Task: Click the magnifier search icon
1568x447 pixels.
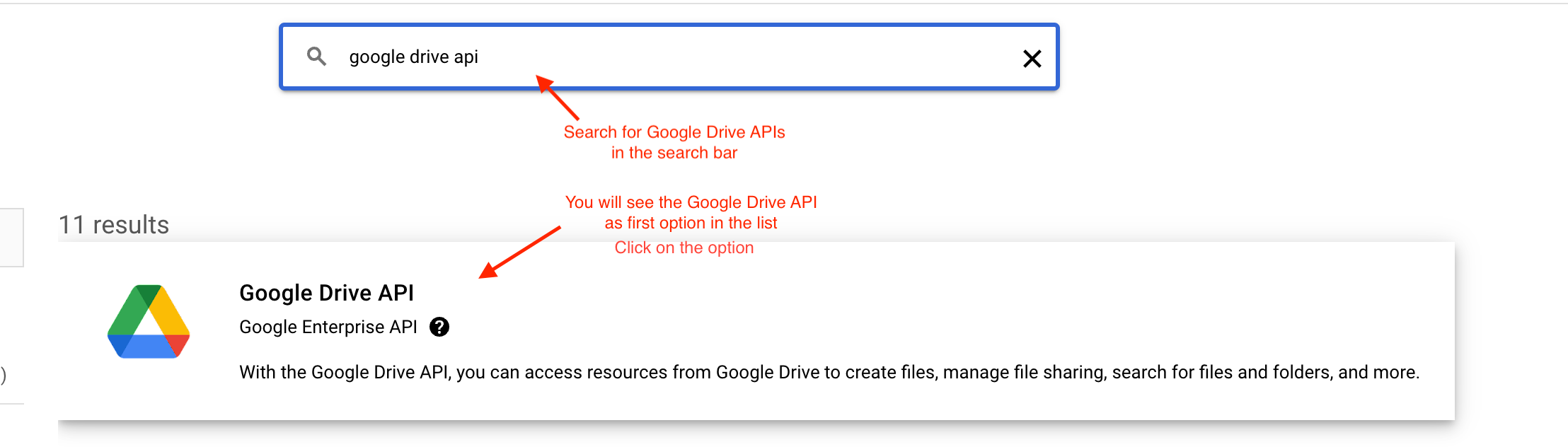Action: [x=316, y=57]
